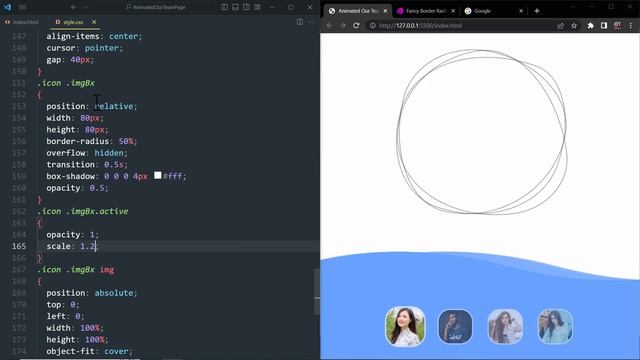Viewport: 640px width, 360px height.
Task: Switch to the index.html editor tab
Action: [x=22, y=22]
